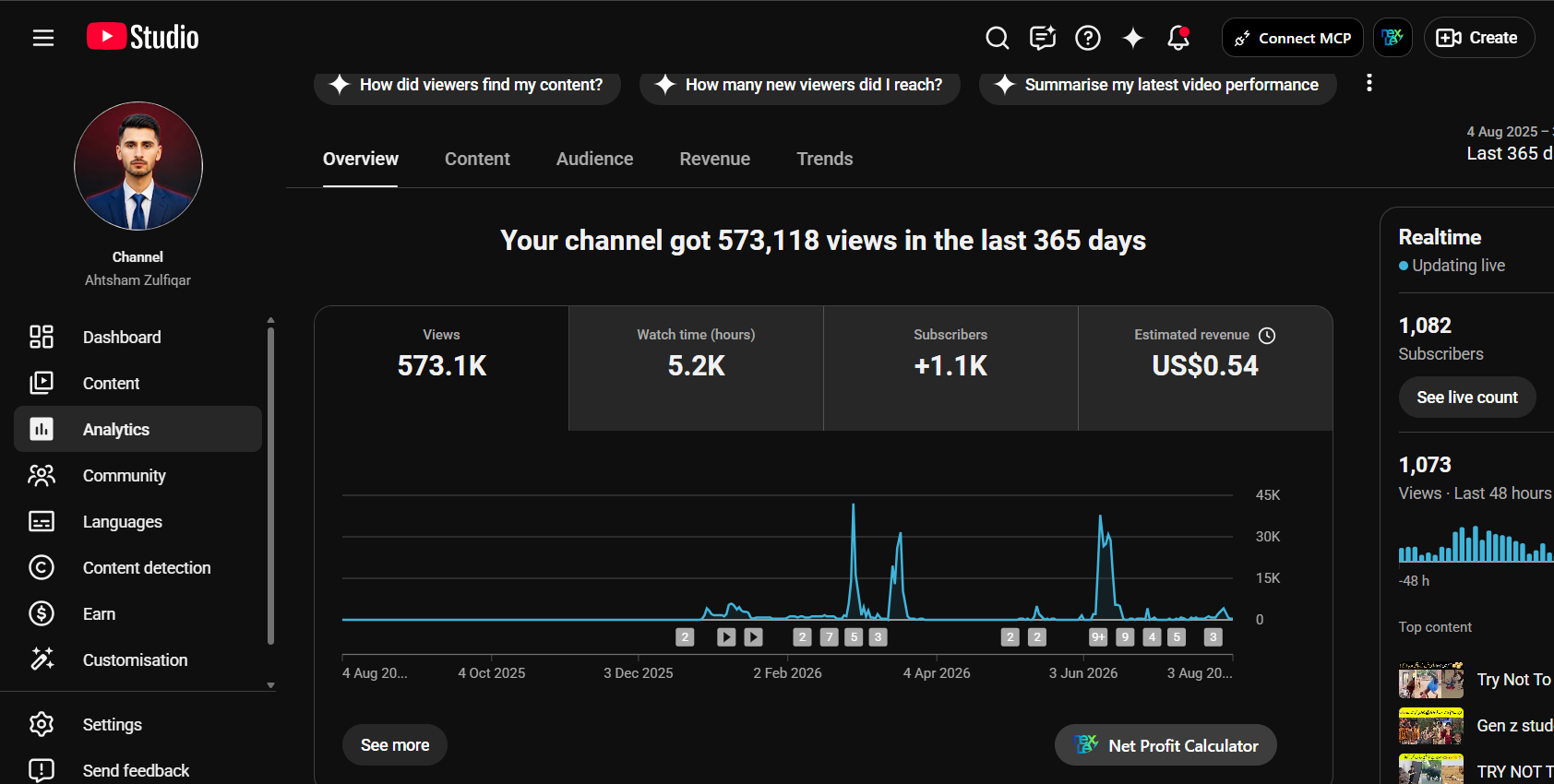The width and height of the screenshot is (1554, 784).
Task: Open the "Gen z stud" video thumbnail
Action: 1431,726
